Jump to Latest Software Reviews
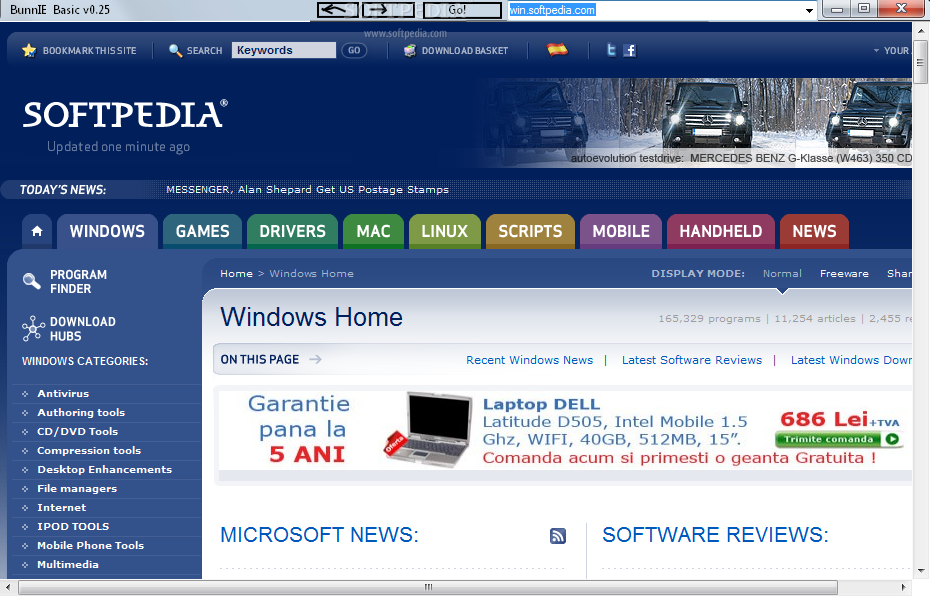Screen dimensions: 930x597 (x=692, y=360)
